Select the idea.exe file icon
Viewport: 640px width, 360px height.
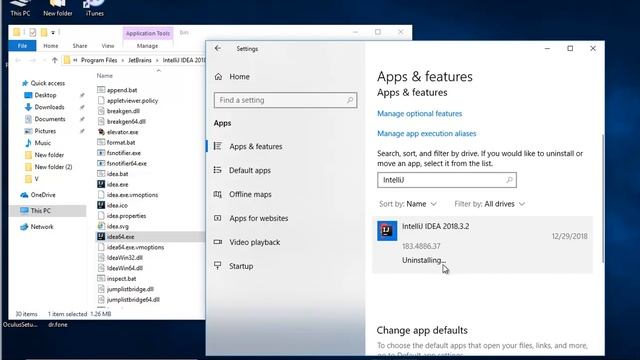(101, 184)
